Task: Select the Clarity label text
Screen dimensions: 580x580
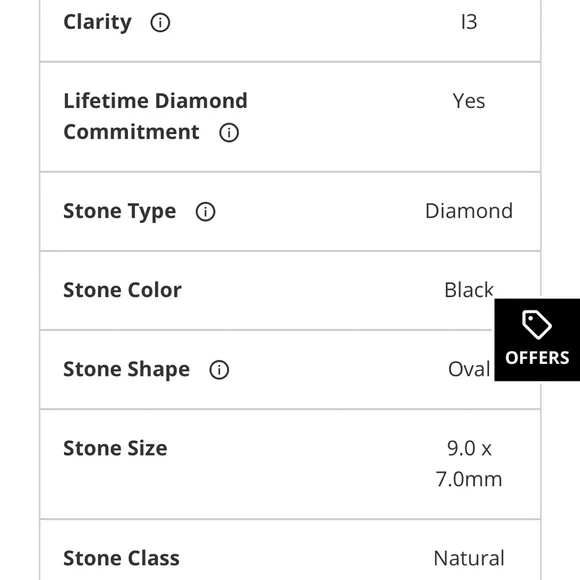Action: coord(97,23)
